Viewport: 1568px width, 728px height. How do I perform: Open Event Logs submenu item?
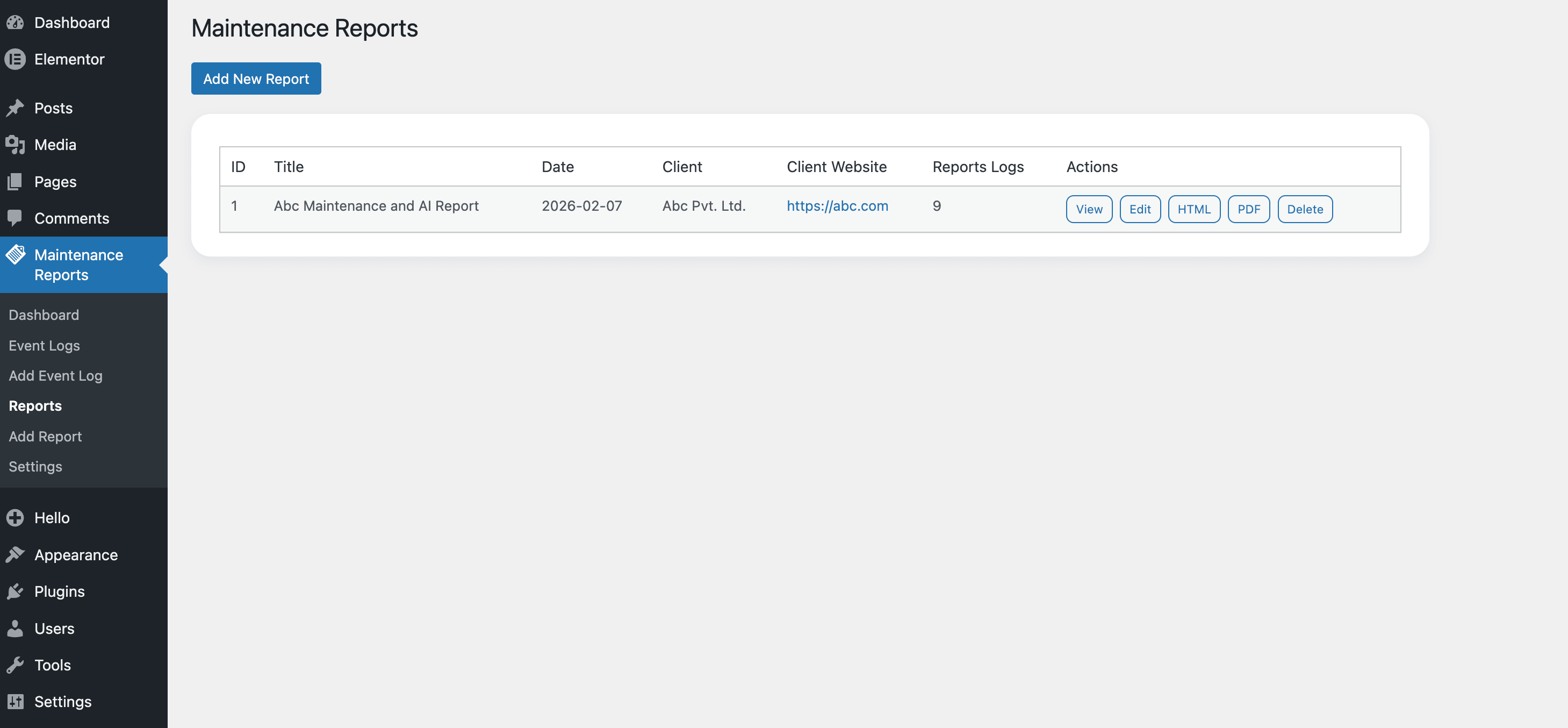pyautogui.click(x=45, y=345)
